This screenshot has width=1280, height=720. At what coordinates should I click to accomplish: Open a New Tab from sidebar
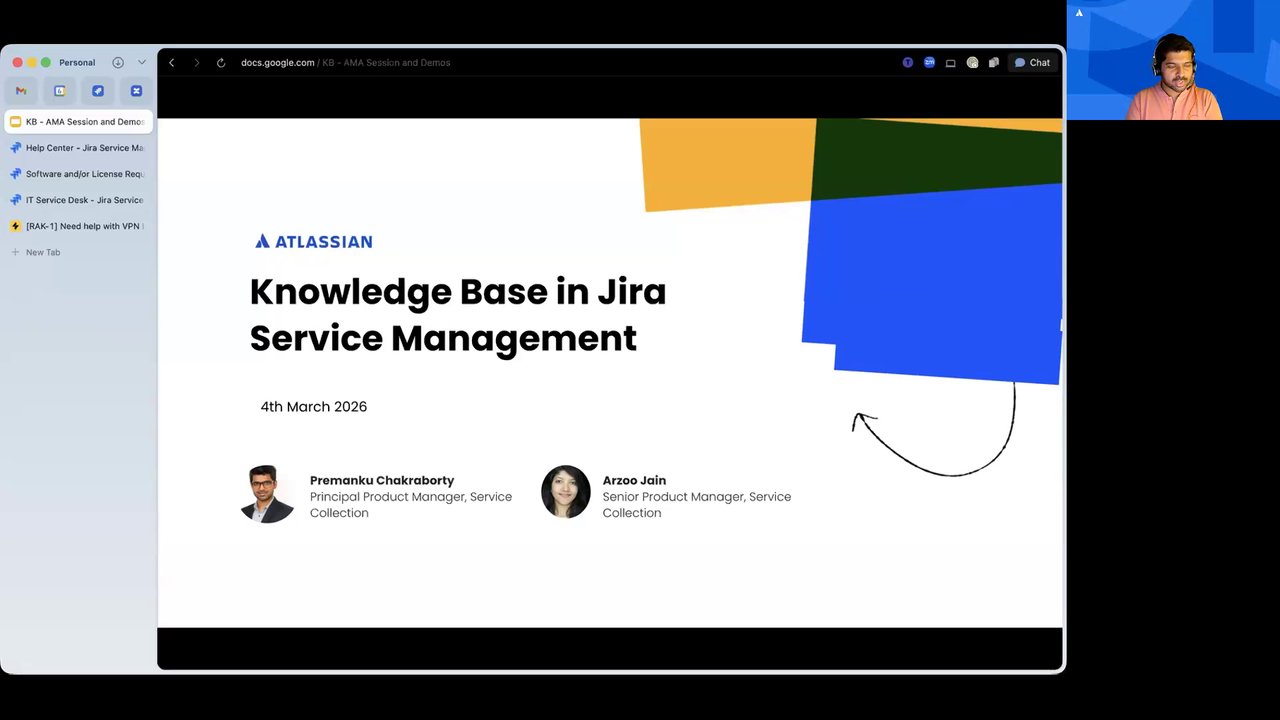click(79, 252)
